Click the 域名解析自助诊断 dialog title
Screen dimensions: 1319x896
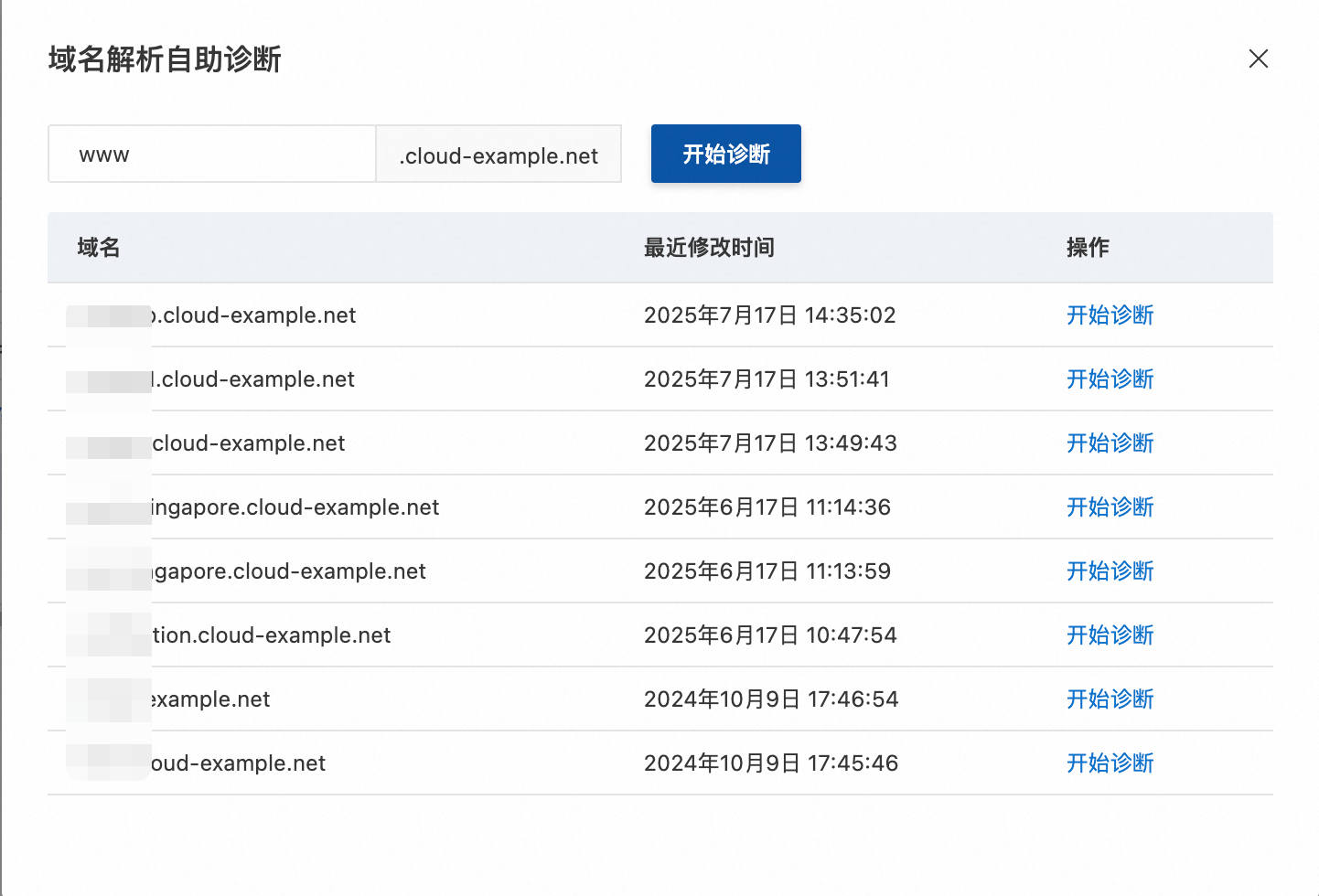pyautogui.click(x=165, y=59)
